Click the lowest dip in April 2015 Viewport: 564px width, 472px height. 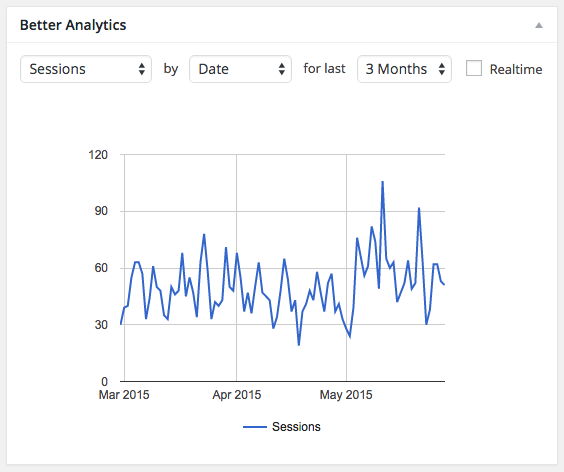pyautogui.click(x=299, y=345)
